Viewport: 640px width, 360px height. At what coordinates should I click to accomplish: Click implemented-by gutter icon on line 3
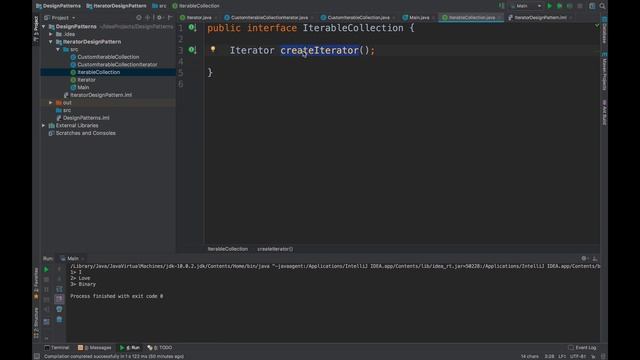[x=192, y=50]
